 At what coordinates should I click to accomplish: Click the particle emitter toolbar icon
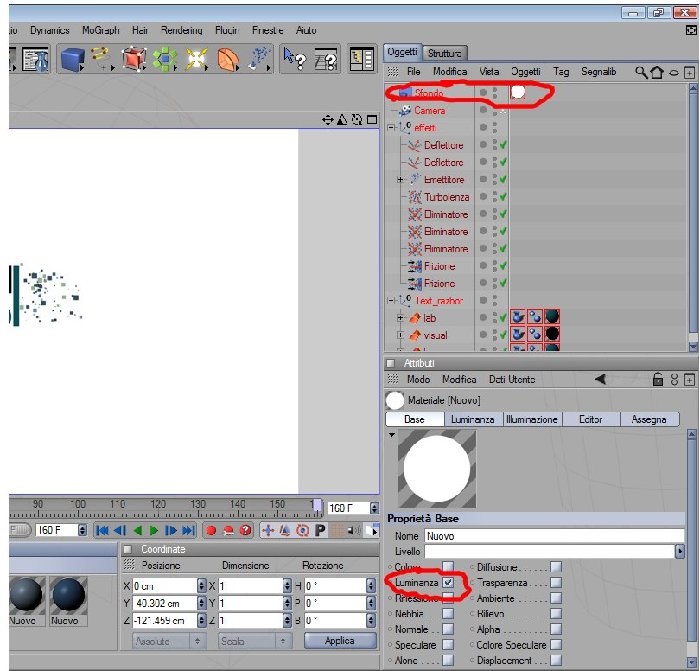coord(259,59)
